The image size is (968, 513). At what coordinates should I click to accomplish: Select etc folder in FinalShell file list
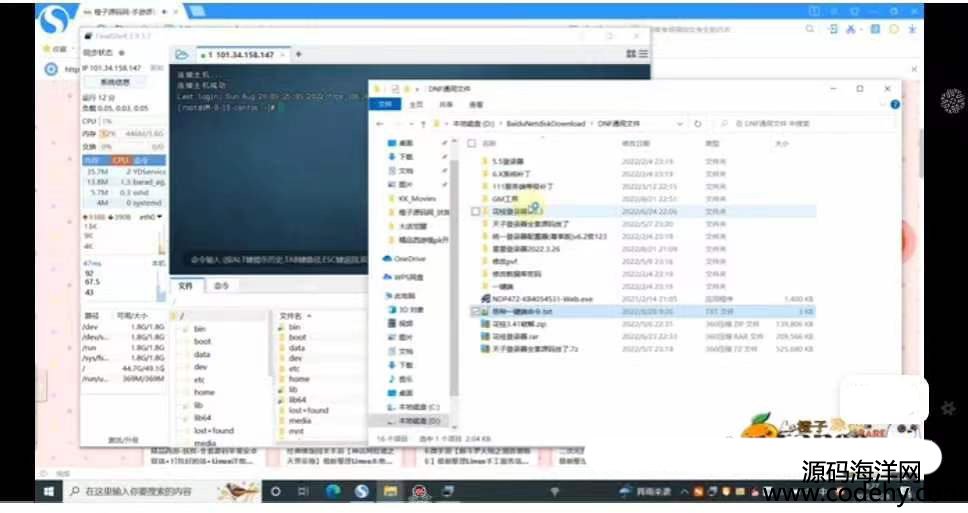pos(294,369)
